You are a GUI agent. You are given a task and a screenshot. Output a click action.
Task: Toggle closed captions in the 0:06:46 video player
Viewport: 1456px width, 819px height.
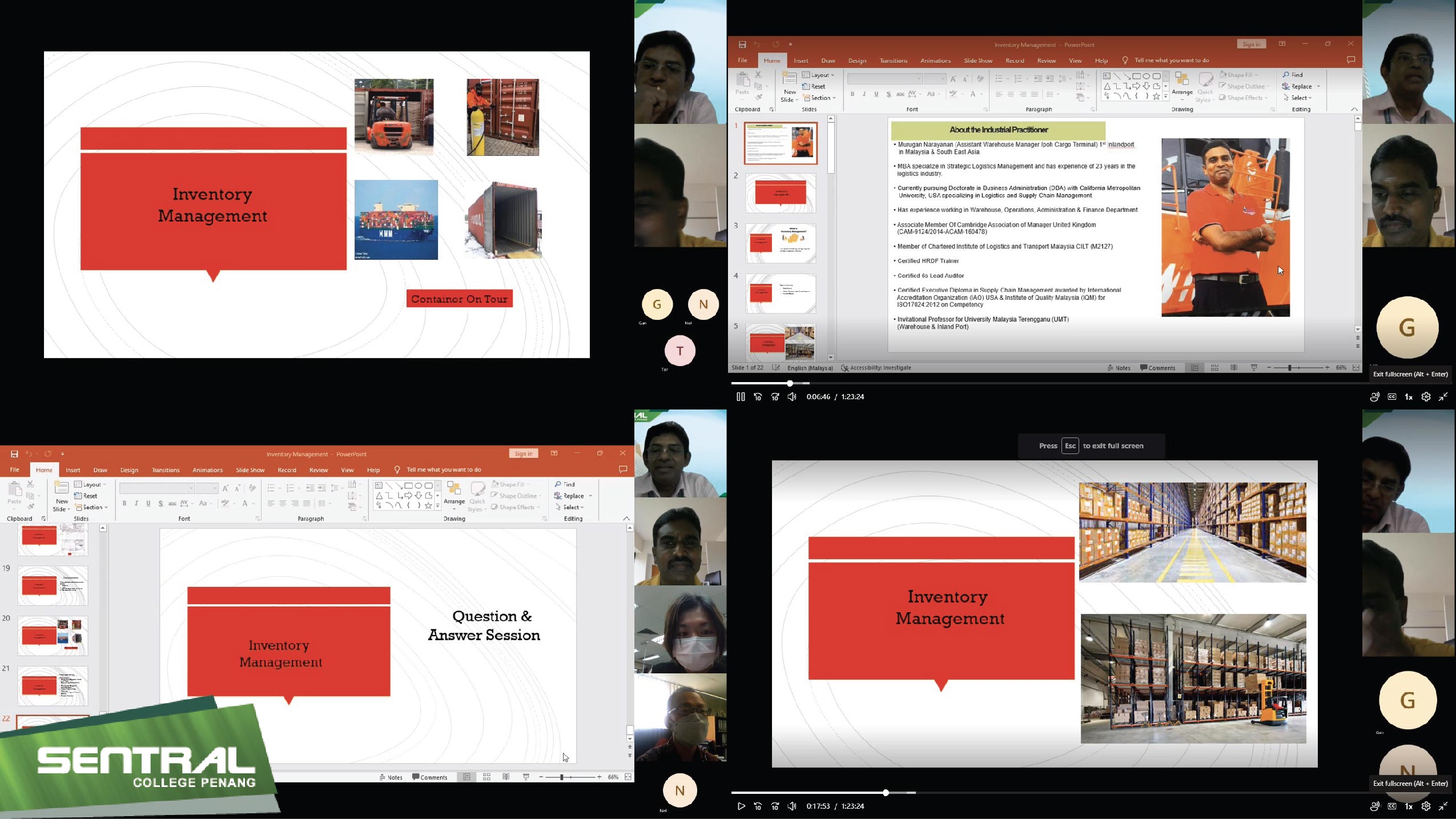pyautogui.click(x=1391, y=397)
